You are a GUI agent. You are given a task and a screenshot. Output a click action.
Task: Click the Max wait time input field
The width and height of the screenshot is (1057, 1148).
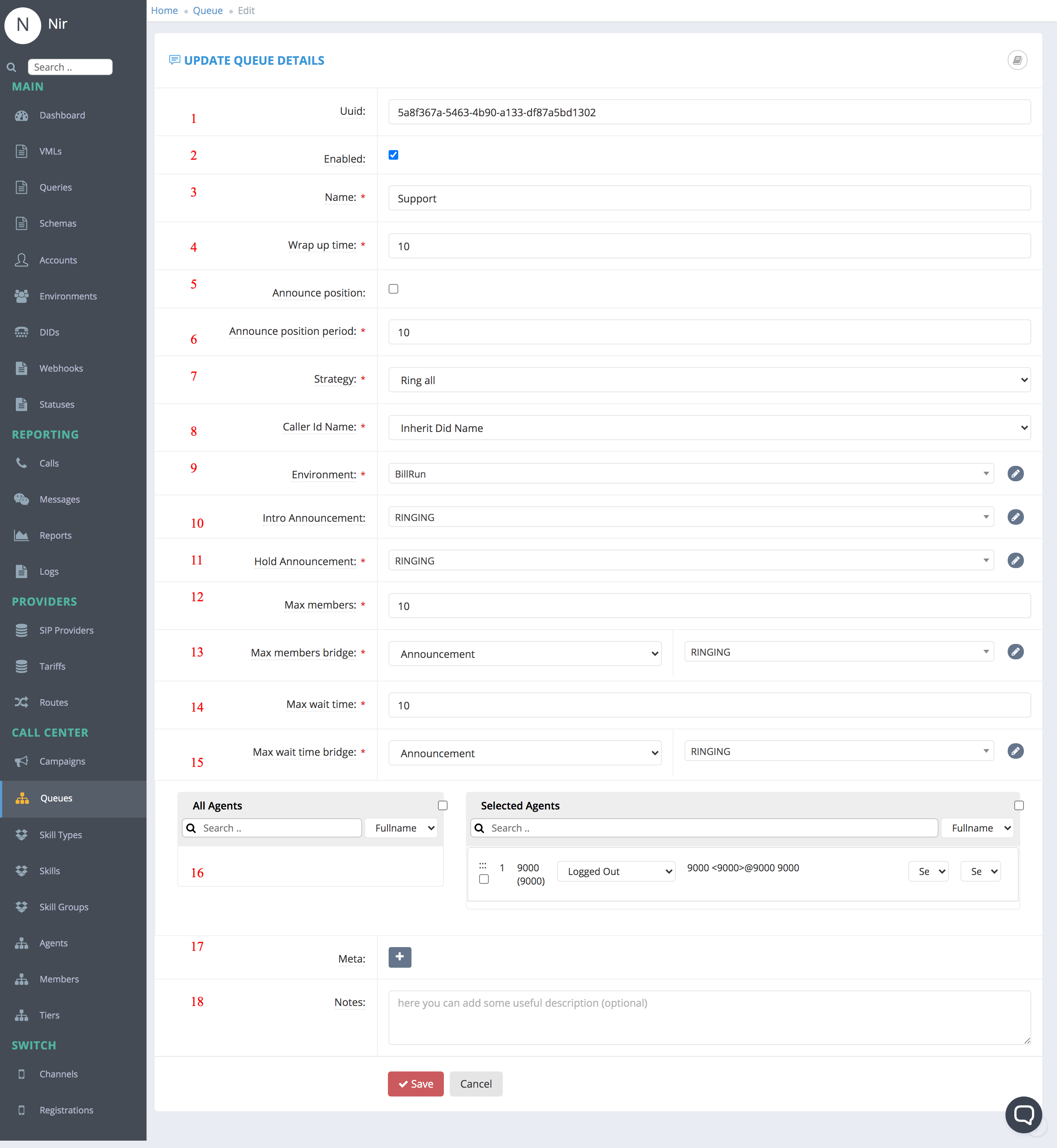coord(709,705)
